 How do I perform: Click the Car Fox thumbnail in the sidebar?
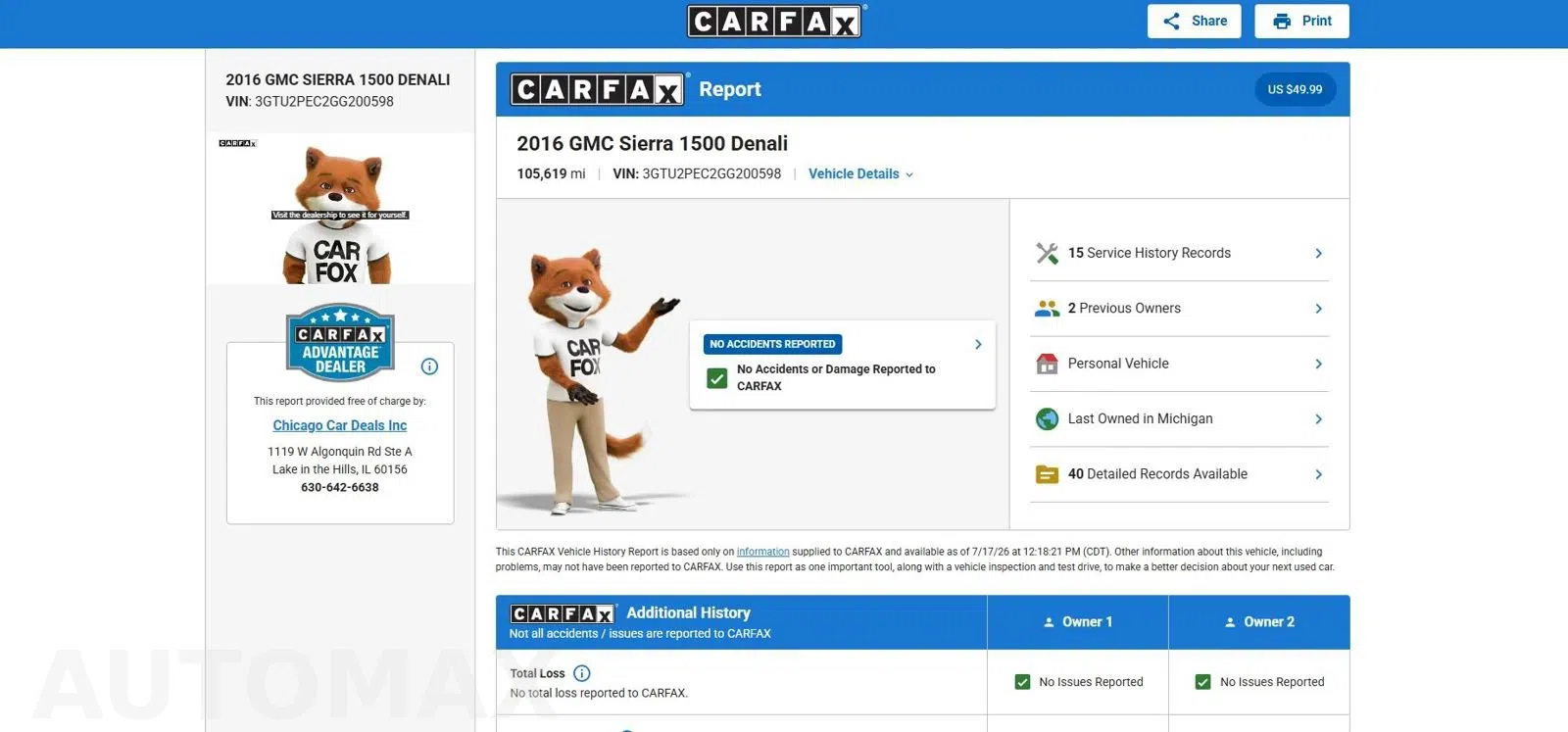340,210
